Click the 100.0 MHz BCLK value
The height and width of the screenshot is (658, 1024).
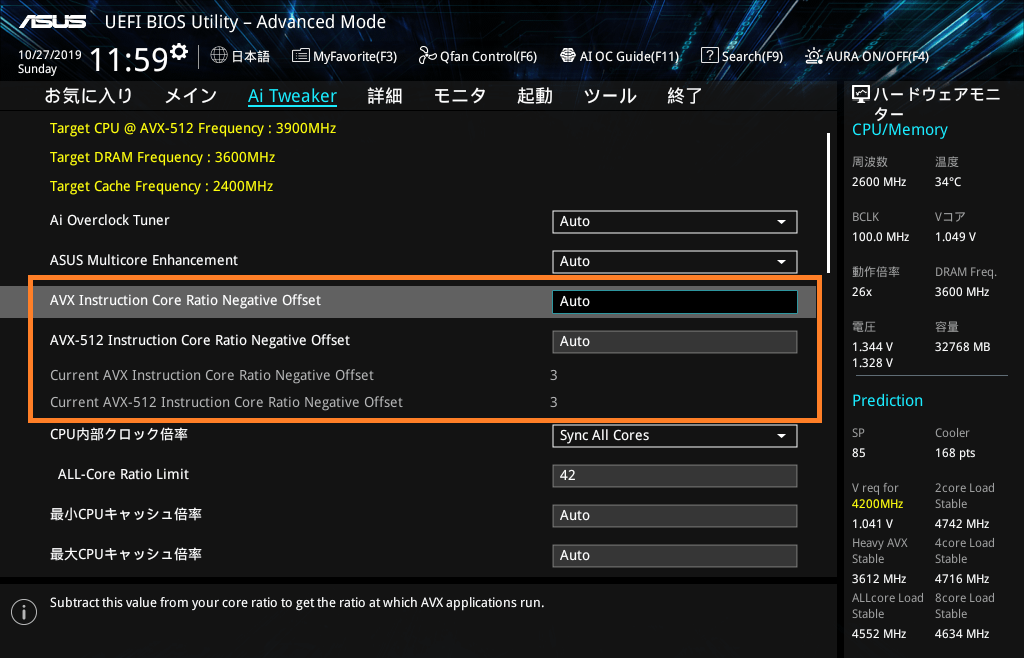[x=880, y=237]
